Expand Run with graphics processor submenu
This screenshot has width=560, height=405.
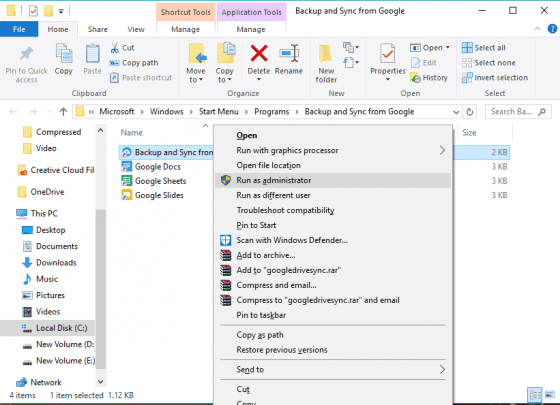442,150
